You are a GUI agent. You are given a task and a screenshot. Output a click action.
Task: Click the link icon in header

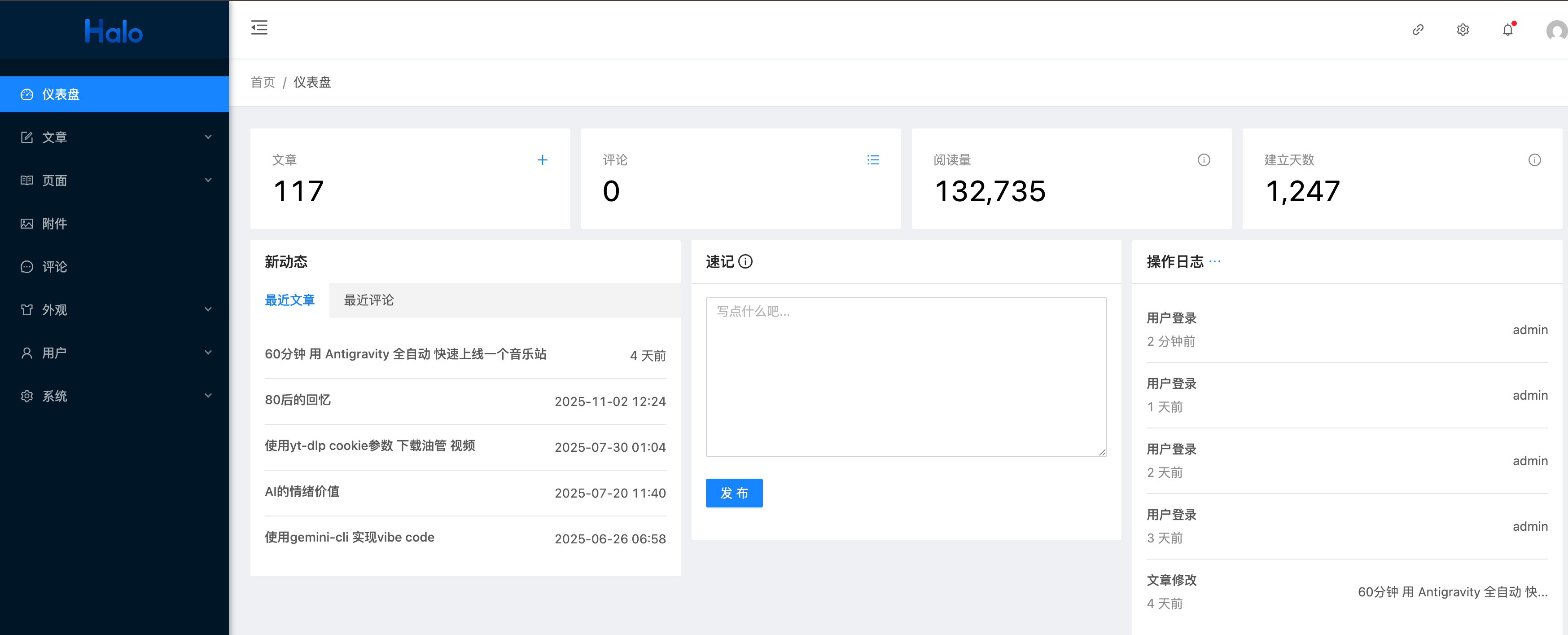click(x=1418, y=29)
